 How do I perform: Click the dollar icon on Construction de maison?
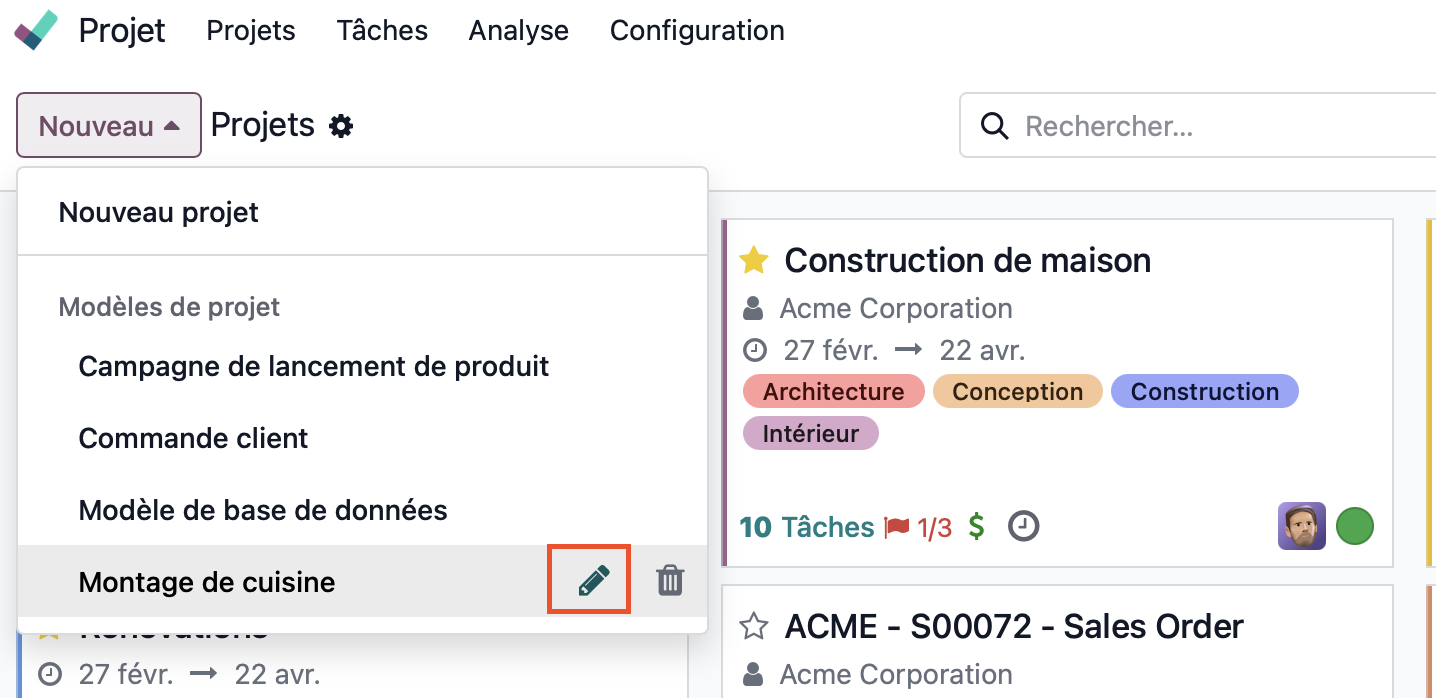pos(977,526)
